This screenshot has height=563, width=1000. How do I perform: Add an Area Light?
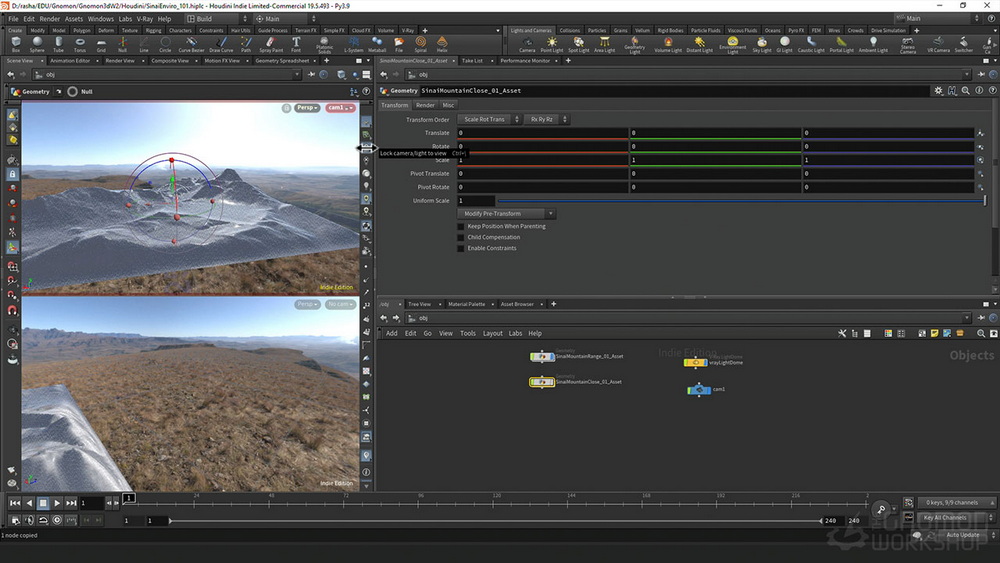[x=604, y=44]
